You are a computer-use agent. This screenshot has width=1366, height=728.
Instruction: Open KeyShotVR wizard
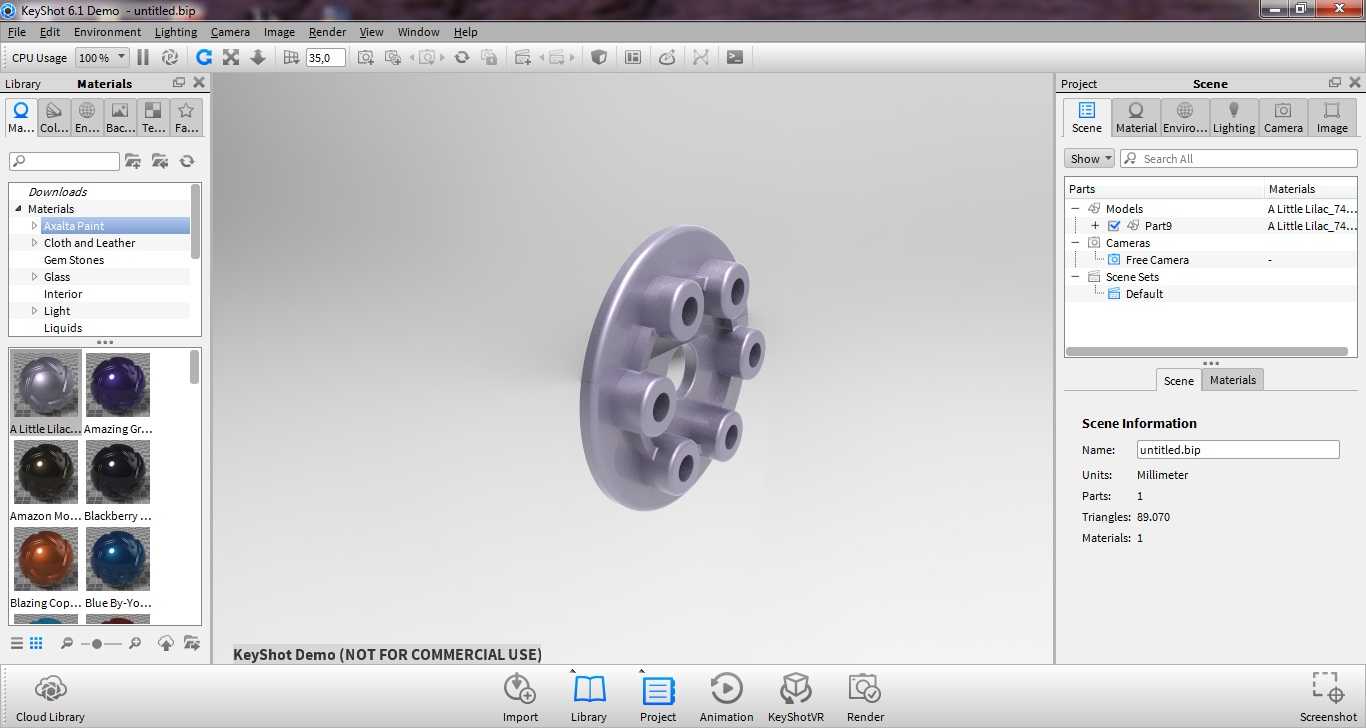click(796, 698)
